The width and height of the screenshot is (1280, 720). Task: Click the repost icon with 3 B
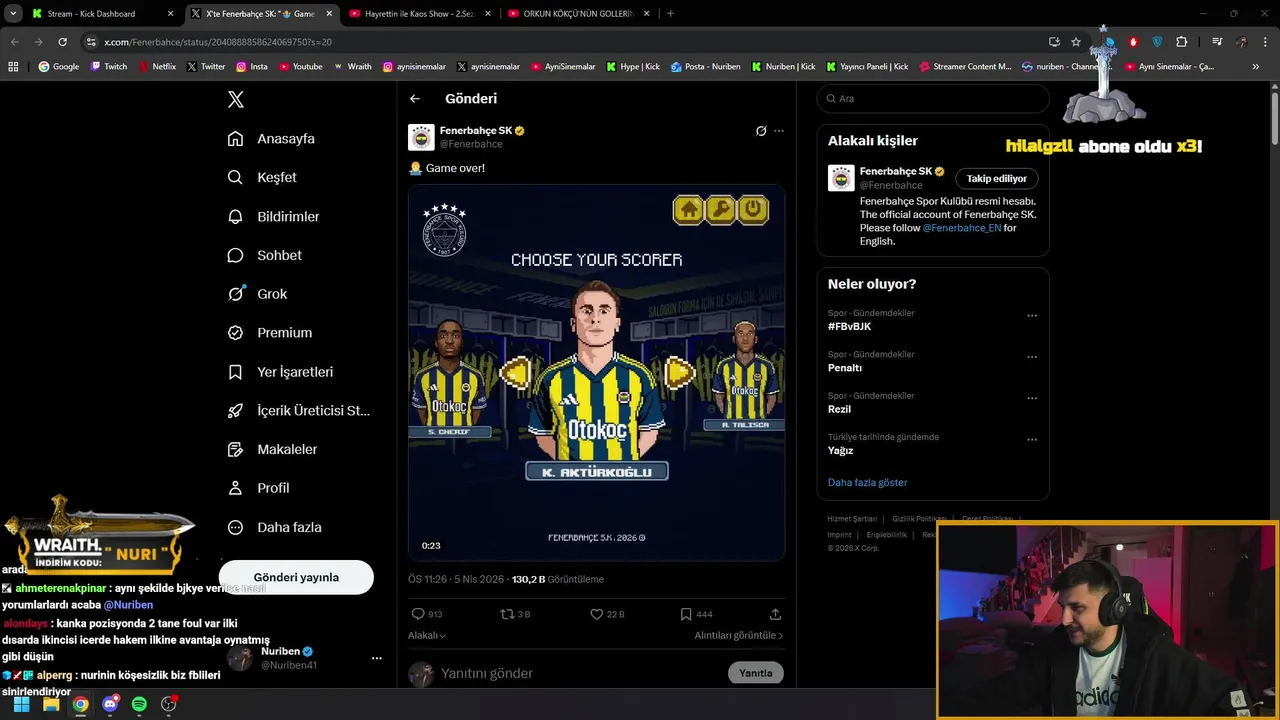point(507,614)
